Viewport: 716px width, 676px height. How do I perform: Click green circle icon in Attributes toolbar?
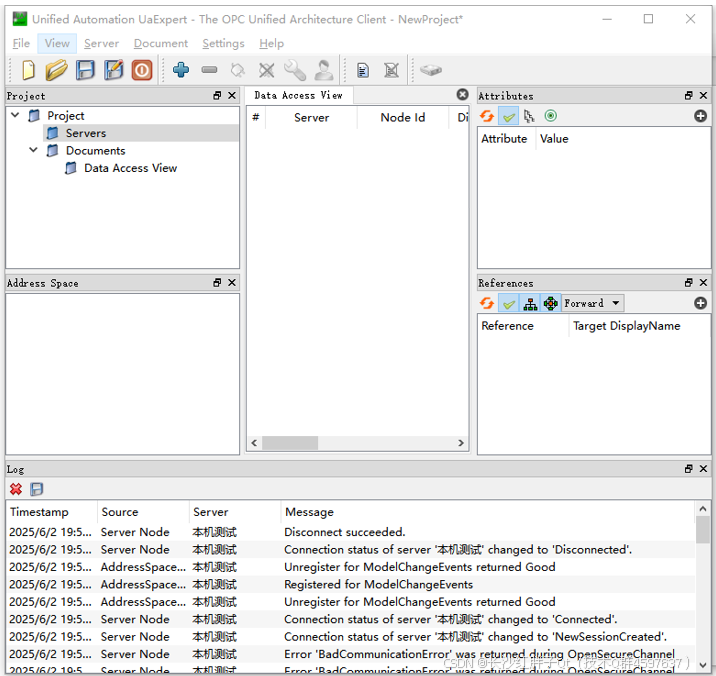click(551, 116)
